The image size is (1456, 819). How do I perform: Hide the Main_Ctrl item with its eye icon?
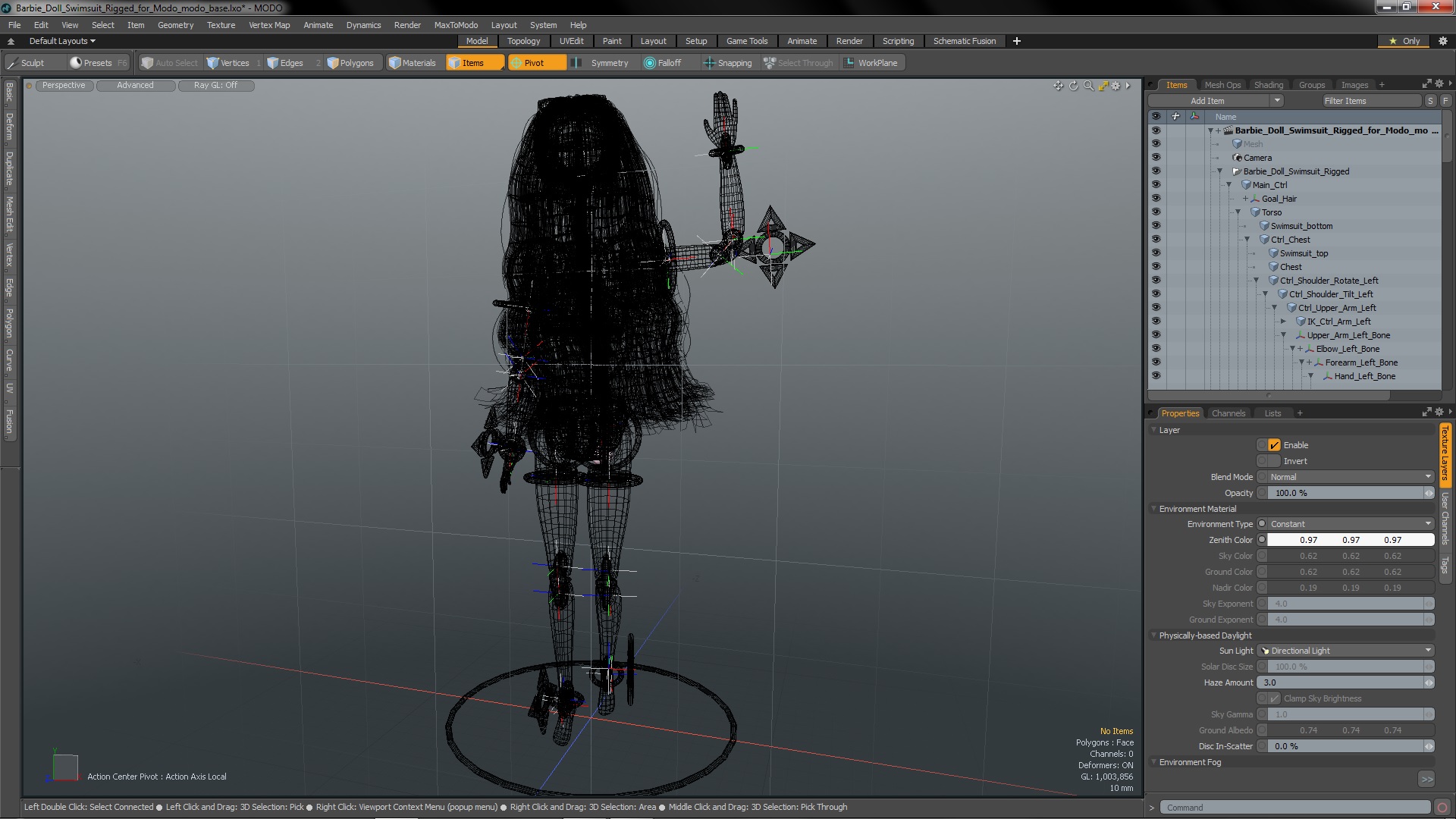(1156, 185)
